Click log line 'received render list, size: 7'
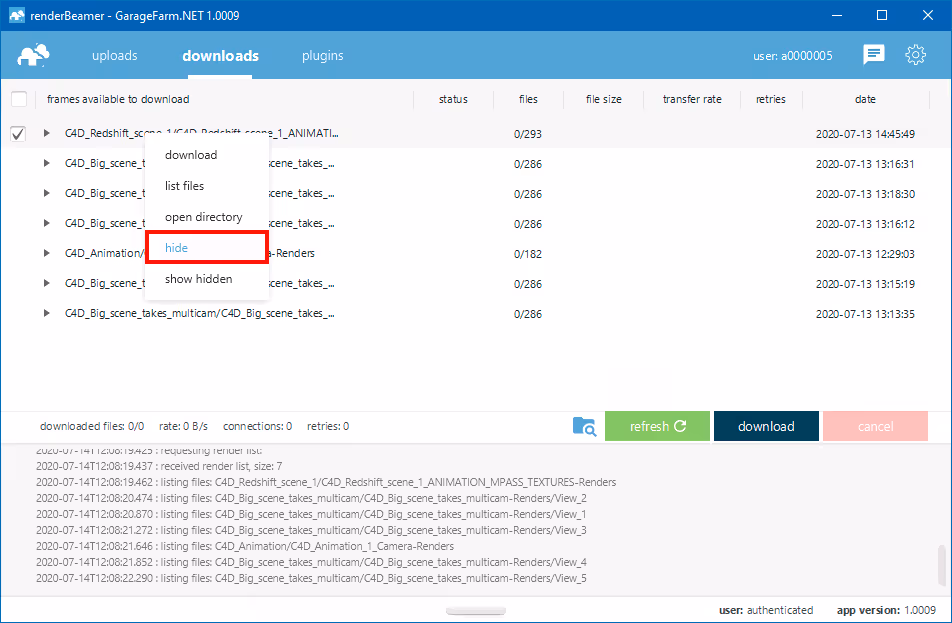This screenshot has height=623, width=952. point(159,466)
